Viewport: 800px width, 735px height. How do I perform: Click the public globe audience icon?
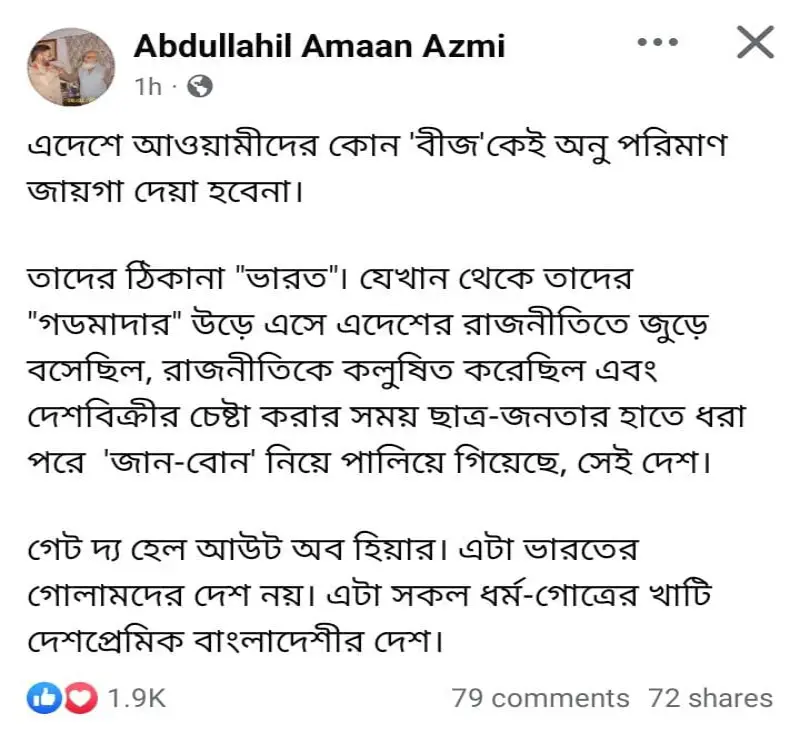pyautogui.click(x=199, y=86)
